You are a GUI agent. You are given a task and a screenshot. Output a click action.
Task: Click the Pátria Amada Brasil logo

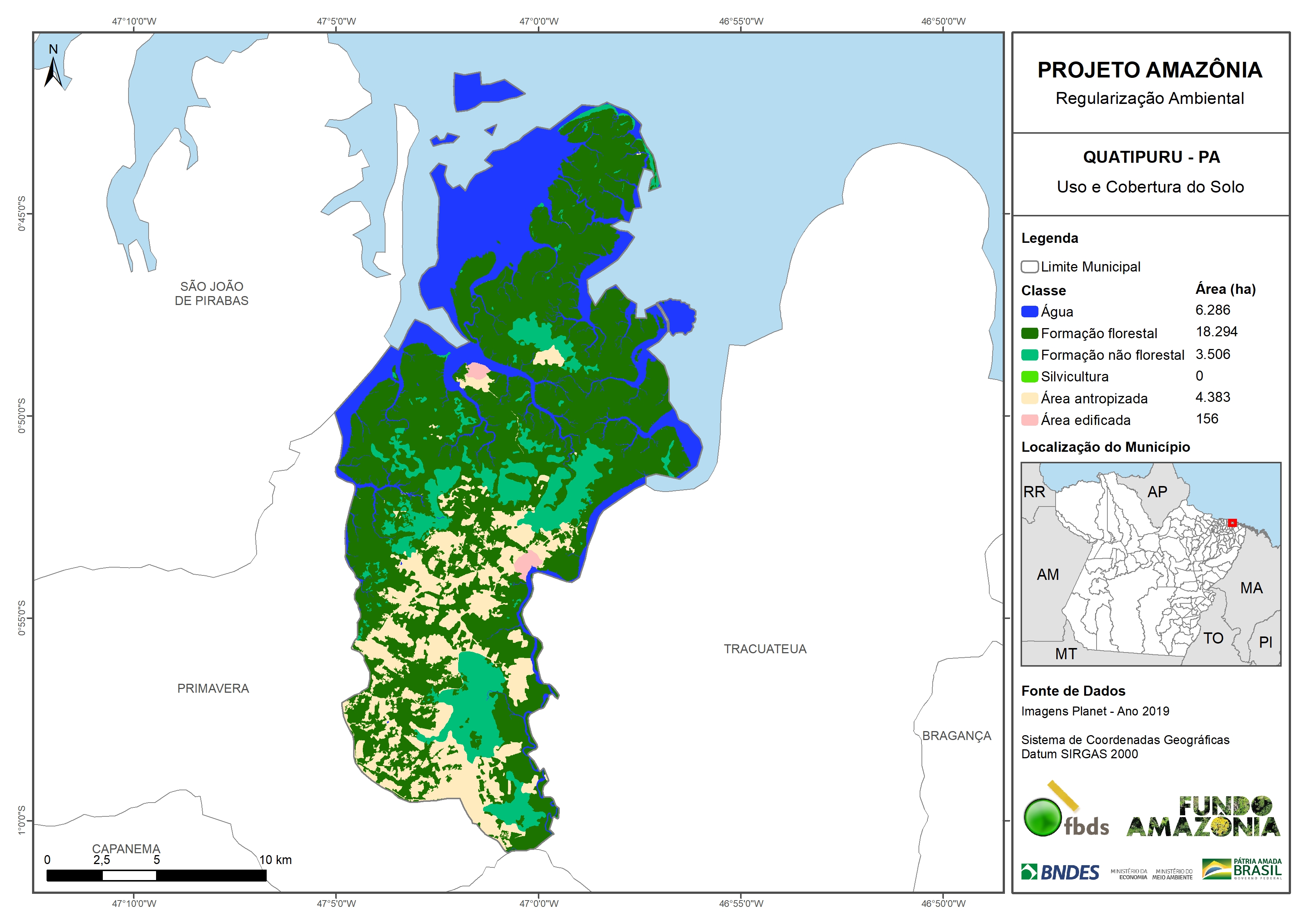click(1242, 869)
